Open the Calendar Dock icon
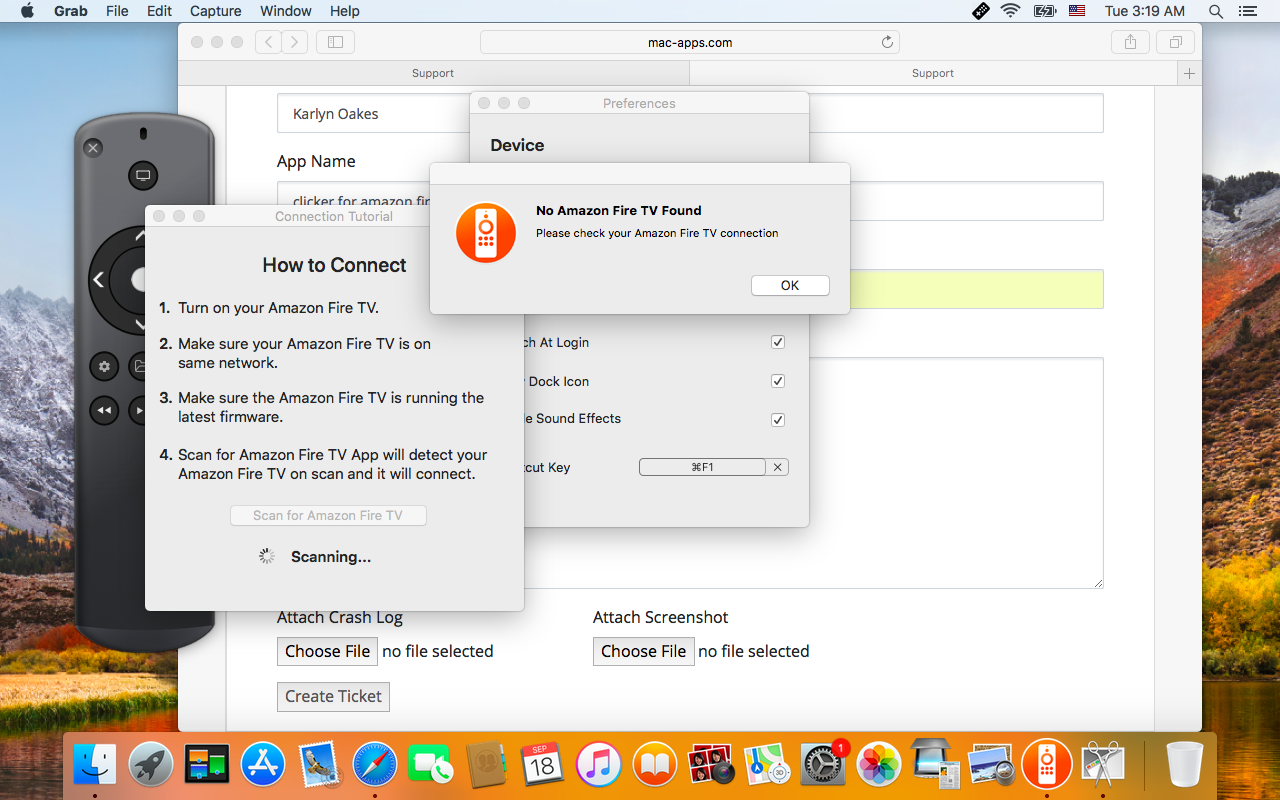This screenshot has width=1280, height=800. (x=543, y=765)
